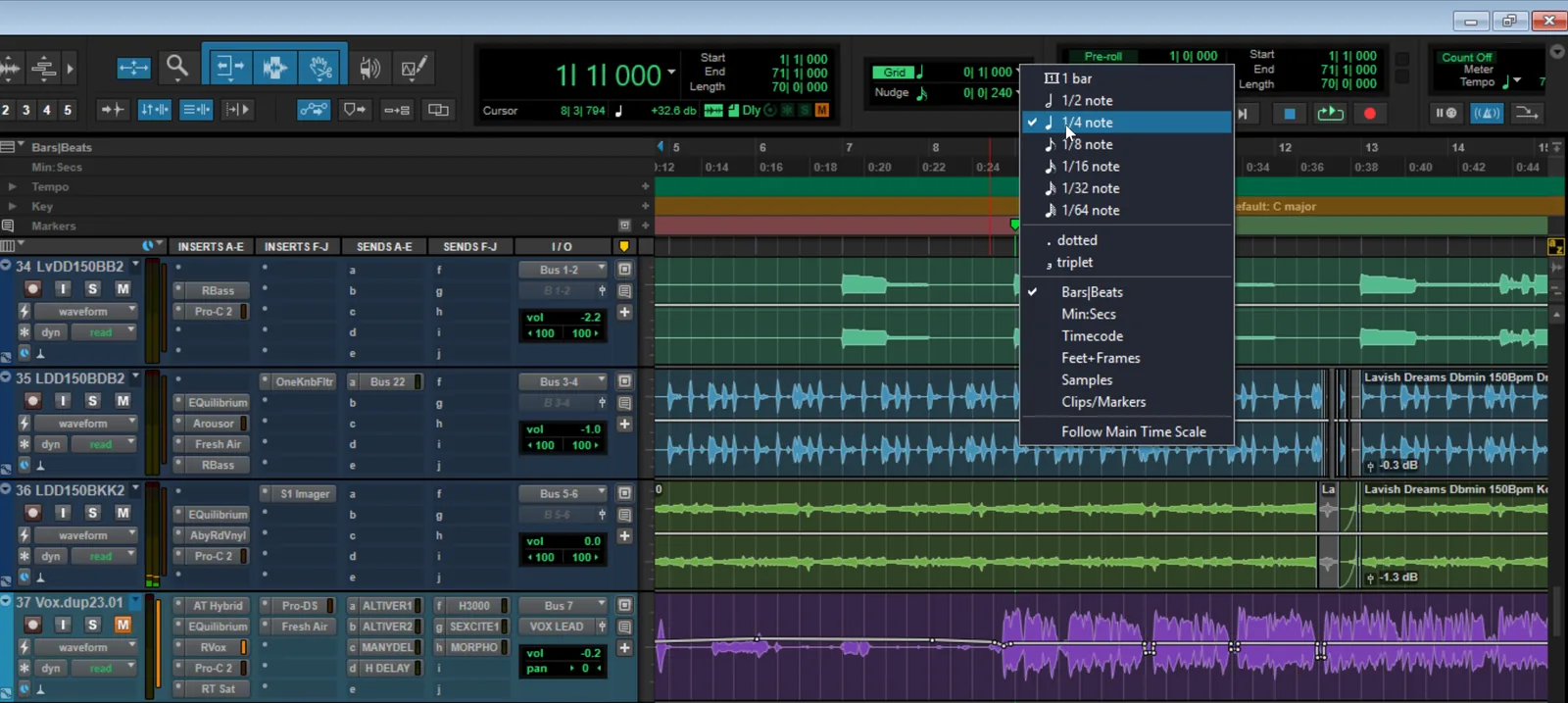Viewport: 1568px width, 703px height.
Task: Click the Tempo Conductor icon
Action: coord(1527,114)
